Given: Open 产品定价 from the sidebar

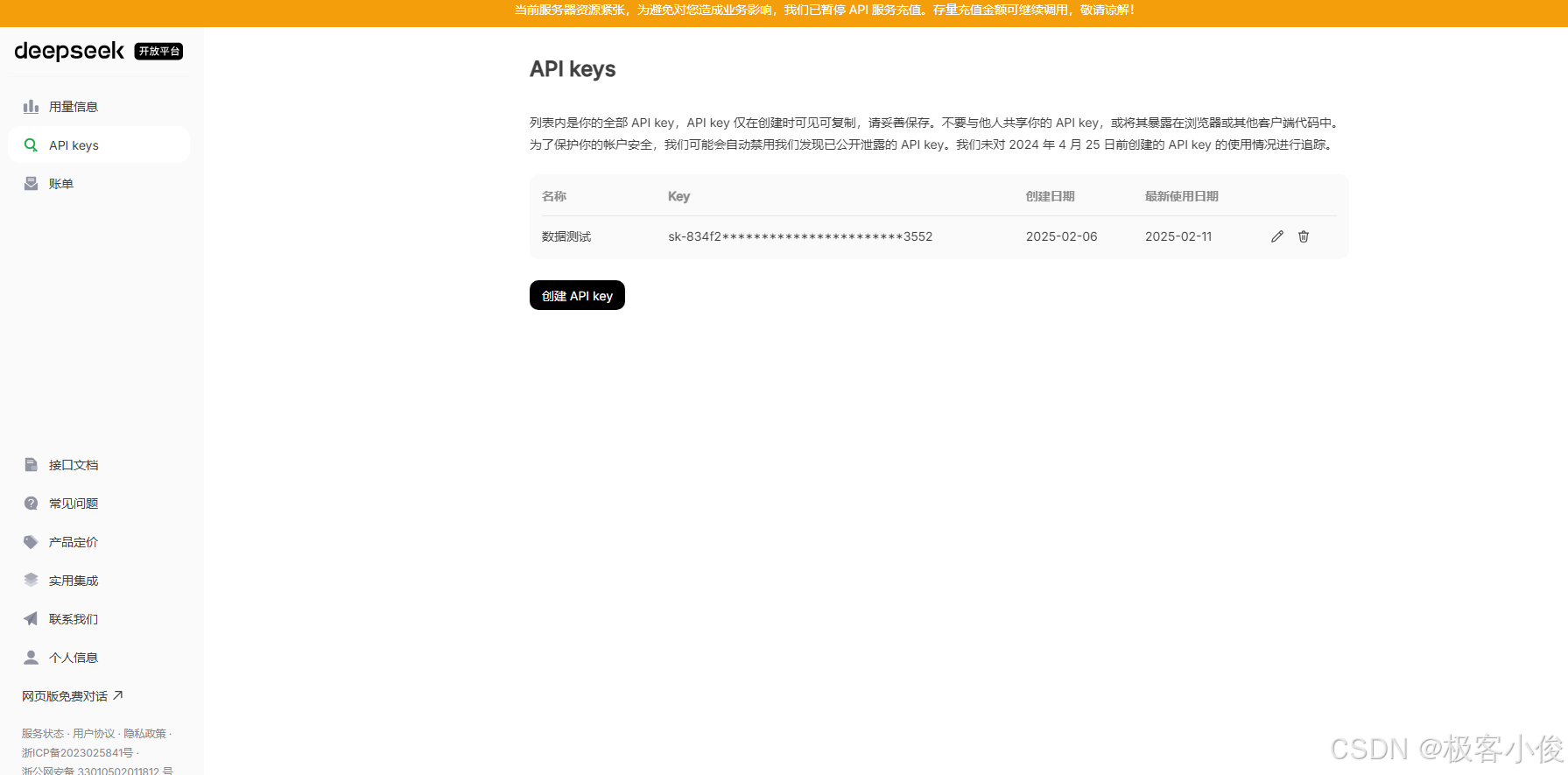Looking at the screenshot, I should [99, 542].
